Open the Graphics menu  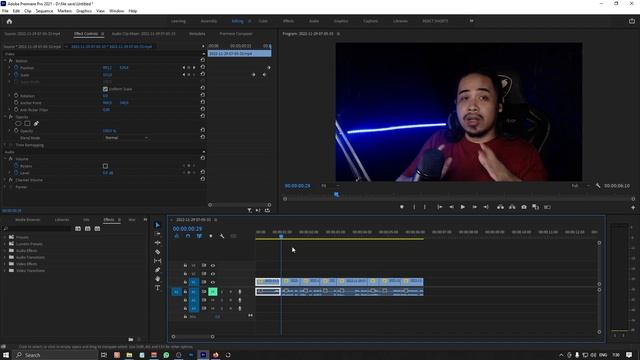pos(84,11)
